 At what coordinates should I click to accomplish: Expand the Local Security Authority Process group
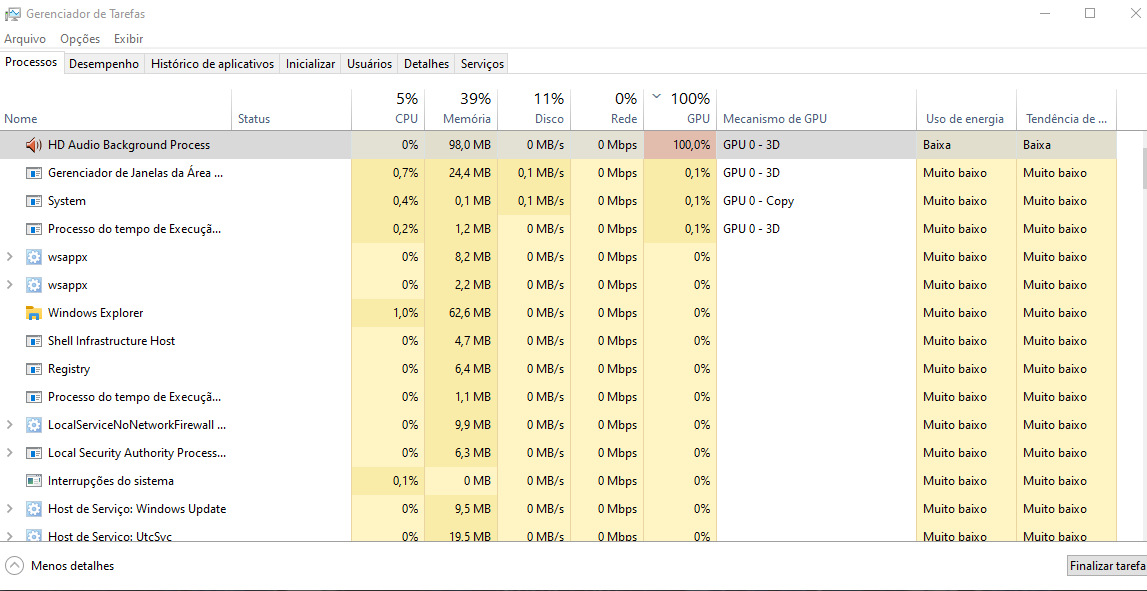coord(10,453)
